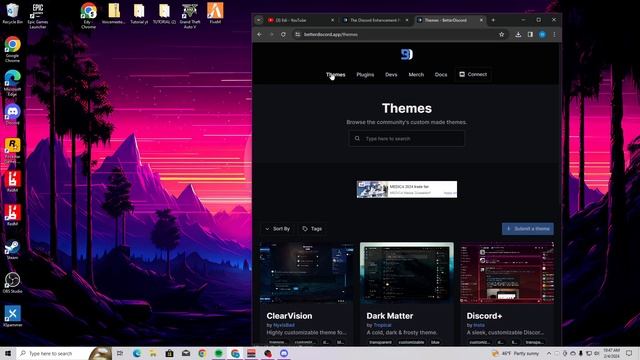Click the themes search field
Screen dimensions: 640x360
point(407,138)
